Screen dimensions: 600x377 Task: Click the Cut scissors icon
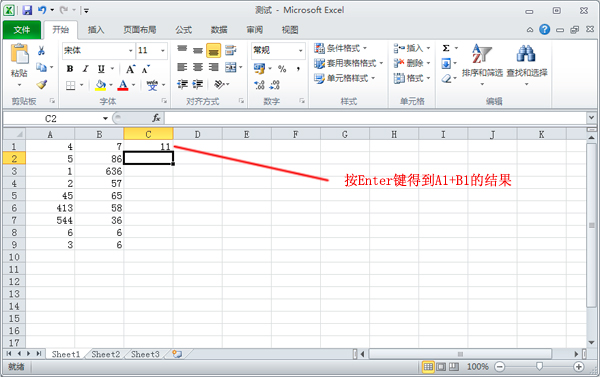(x=41, y=51)
